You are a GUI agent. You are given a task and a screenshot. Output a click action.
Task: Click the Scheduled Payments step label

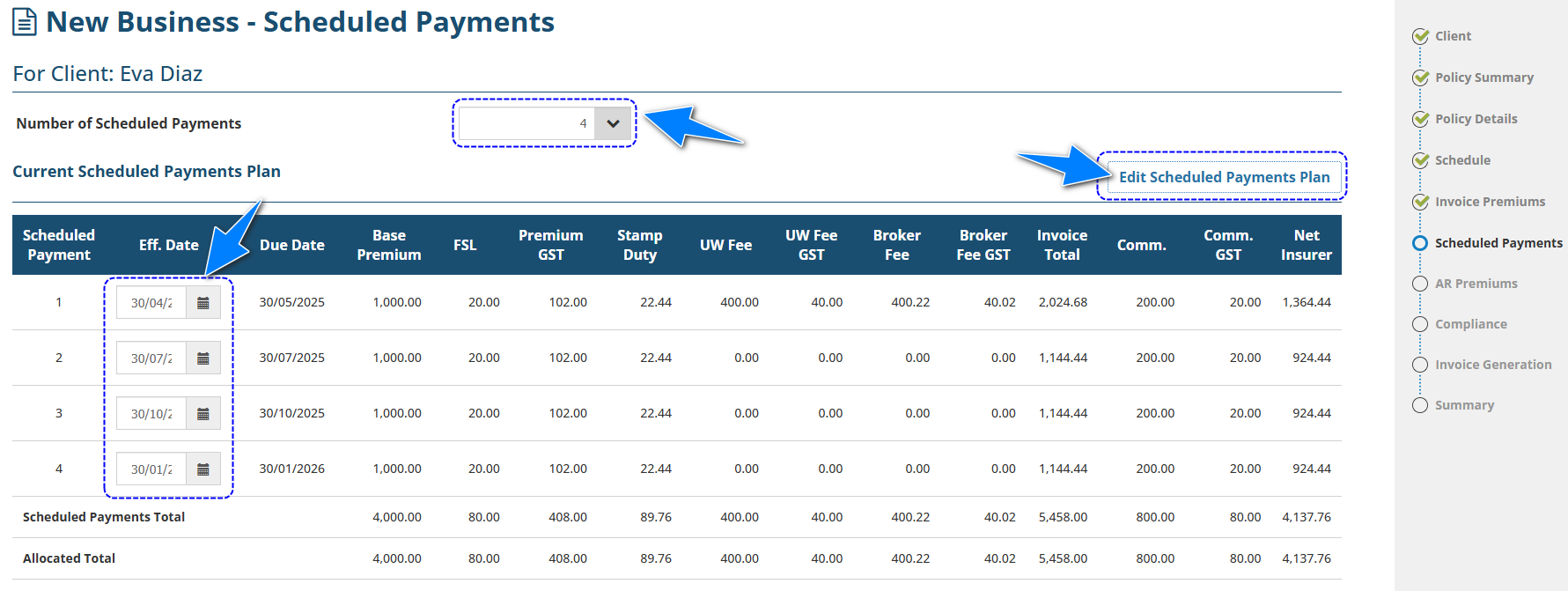[x=1498, y=243]
